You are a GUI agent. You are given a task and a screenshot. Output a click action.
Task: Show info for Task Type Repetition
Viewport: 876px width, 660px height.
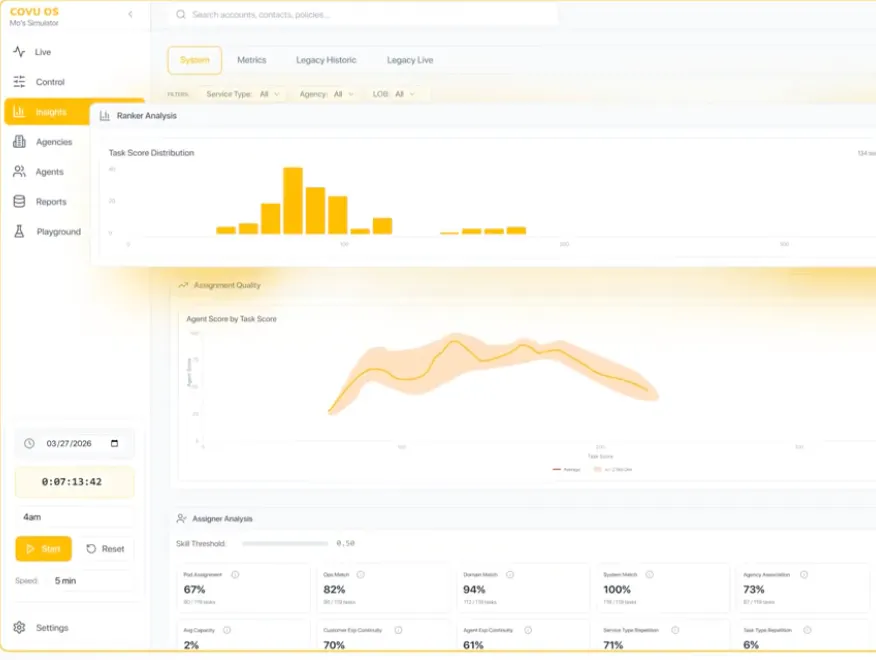(x=807, y=630)
